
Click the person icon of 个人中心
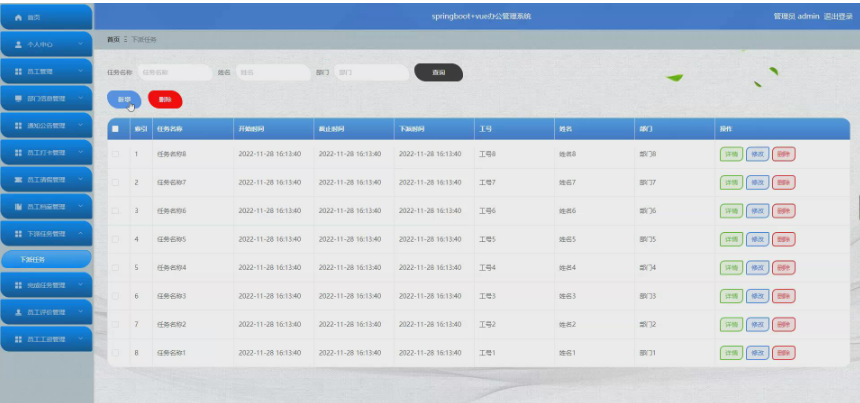(18, 44)
